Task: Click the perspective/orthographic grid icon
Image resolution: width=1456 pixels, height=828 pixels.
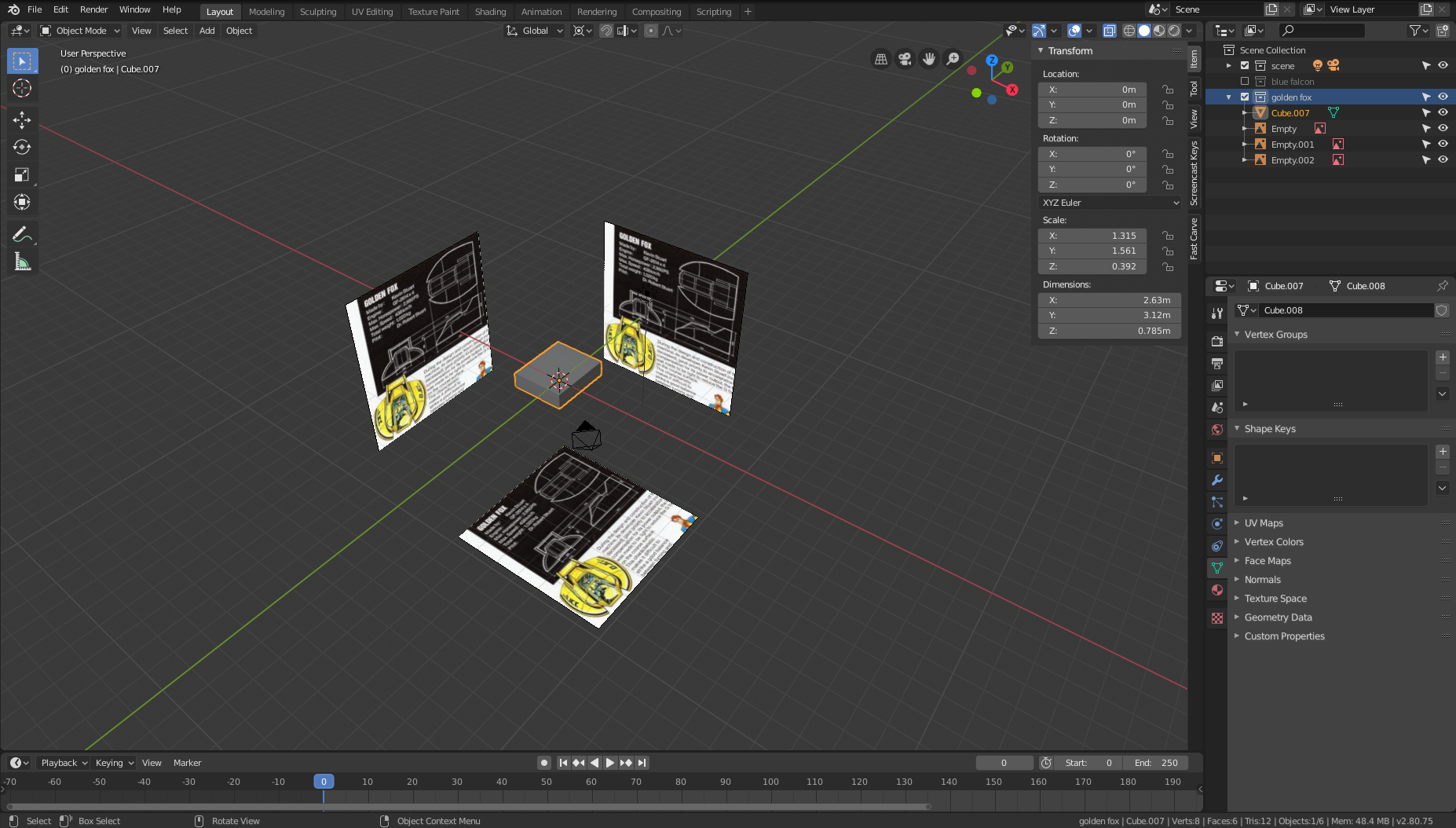Action: tap(881, 59)
